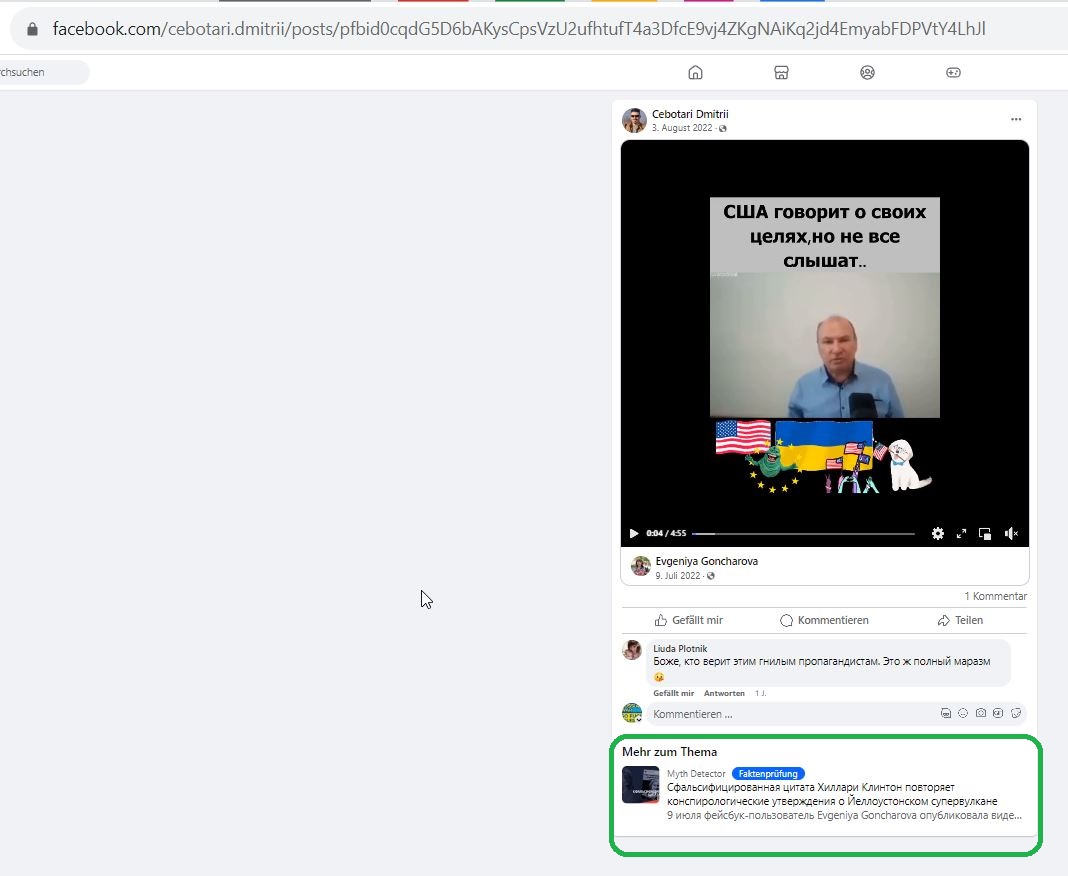Click the 9. Juli 2022 original post date
1068x876 pixels.
point(678,576)
